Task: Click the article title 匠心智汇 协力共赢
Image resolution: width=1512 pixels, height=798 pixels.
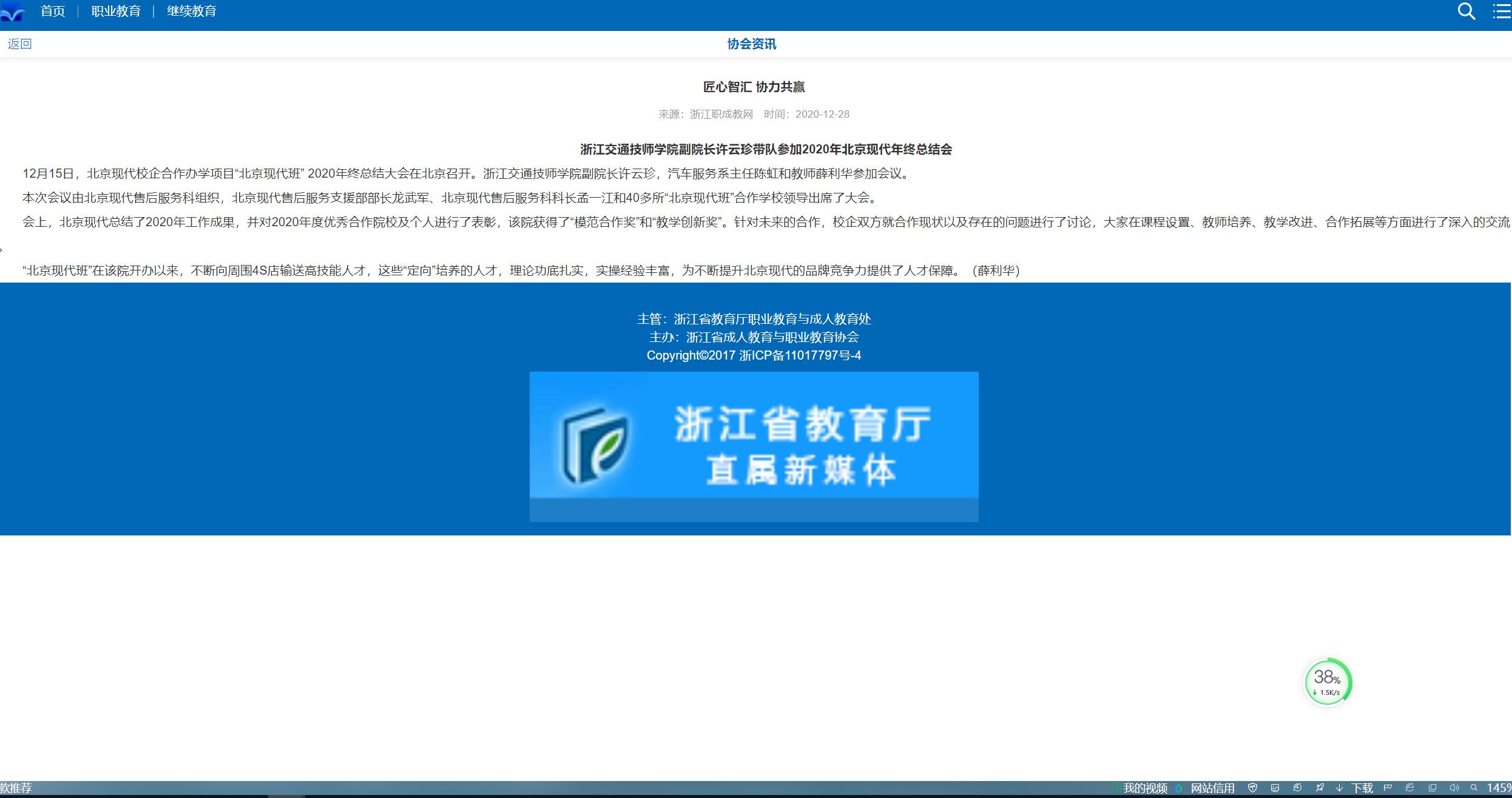Action: click(x=754, y=87)
